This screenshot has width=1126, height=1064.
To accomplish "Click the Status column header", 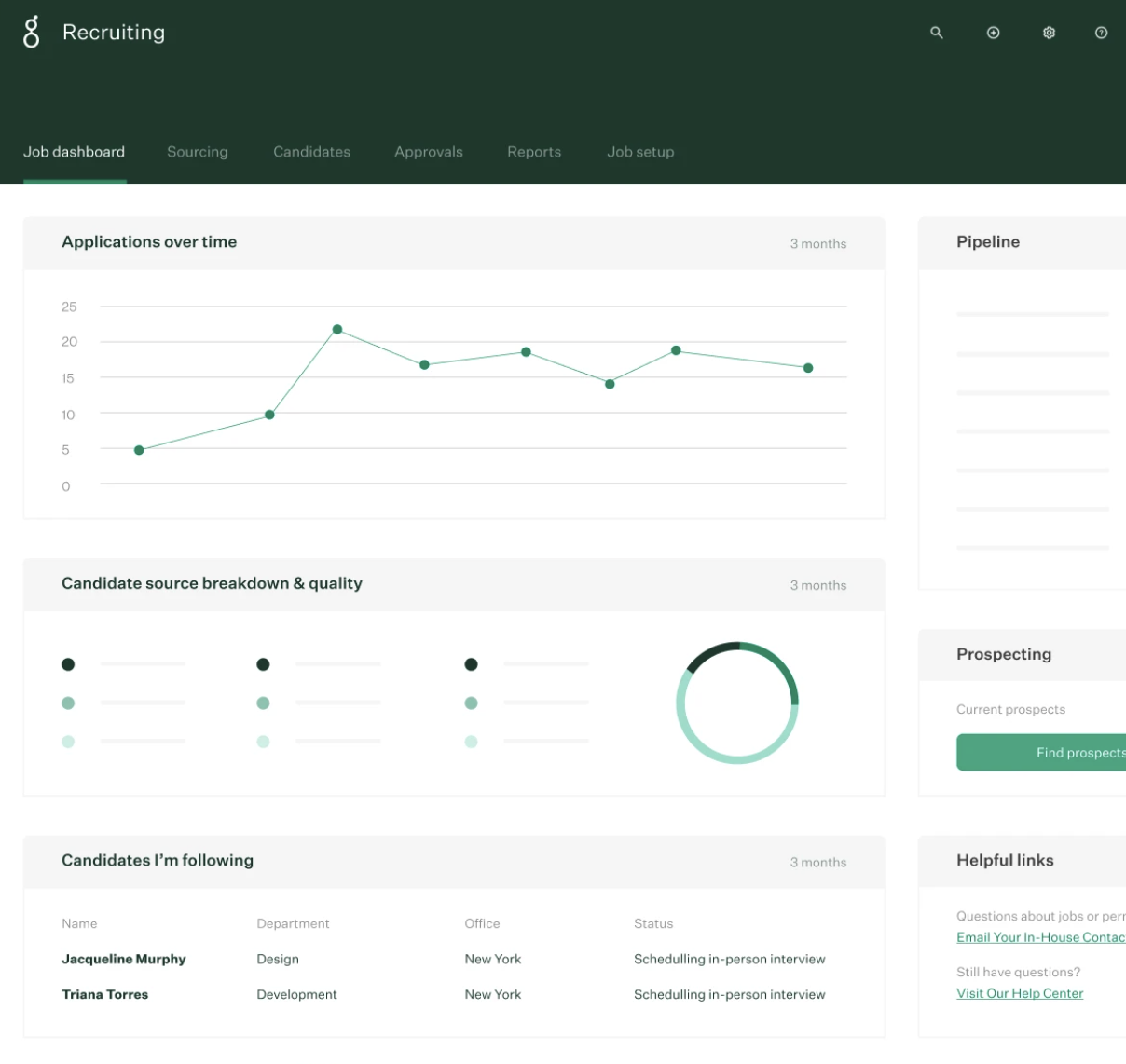I will (653, 923).
